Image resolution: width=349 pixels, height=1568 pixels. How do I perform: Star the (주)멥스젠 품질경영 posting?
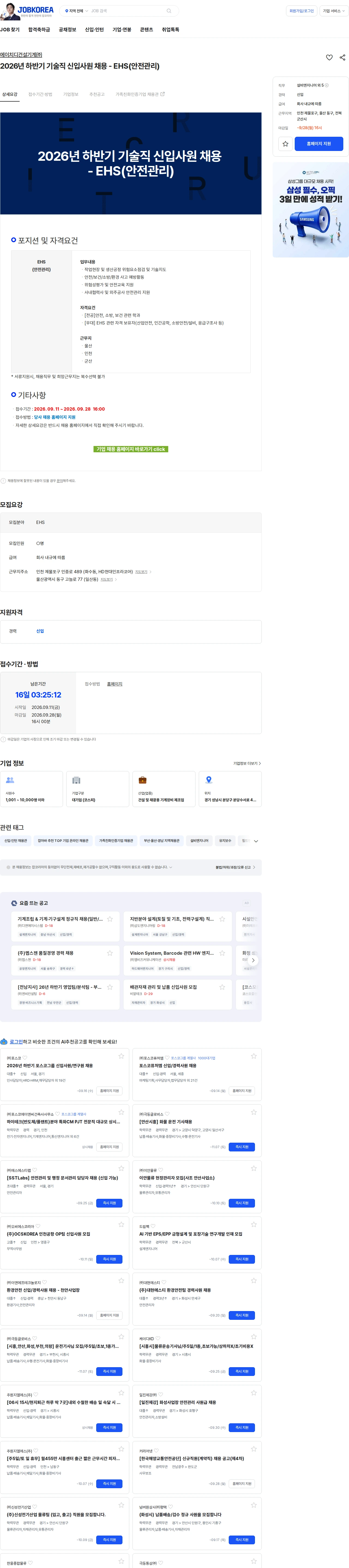(110, 953)
